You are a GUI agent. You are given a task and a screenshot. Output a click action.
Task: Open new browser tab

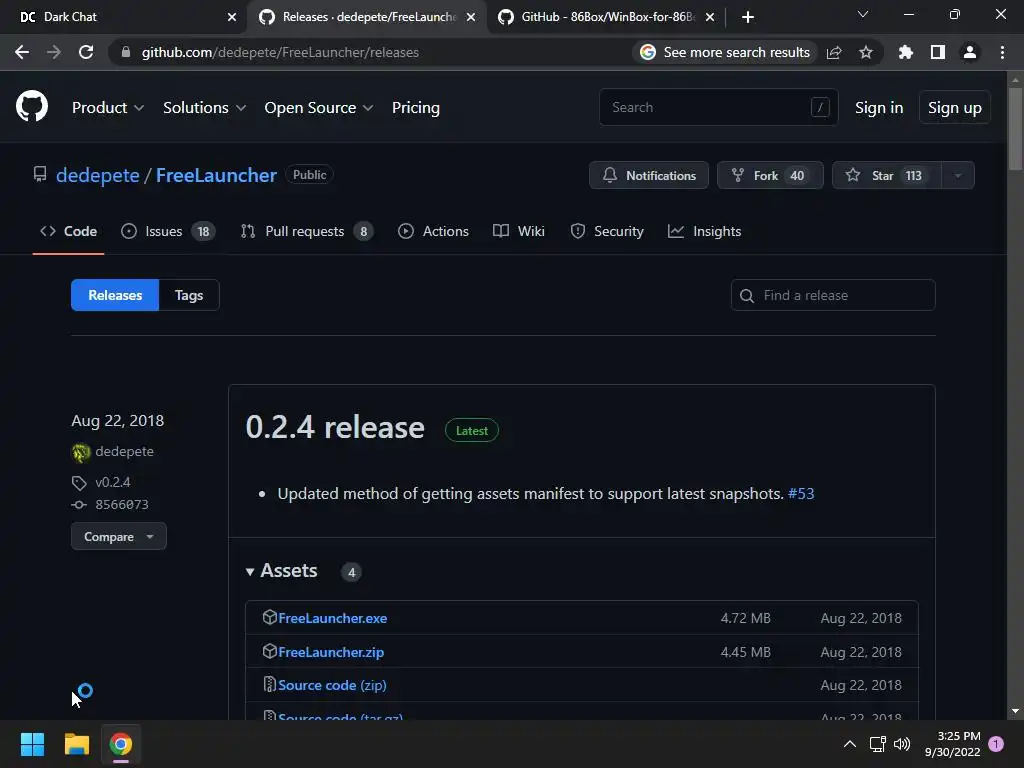(748, 17)
